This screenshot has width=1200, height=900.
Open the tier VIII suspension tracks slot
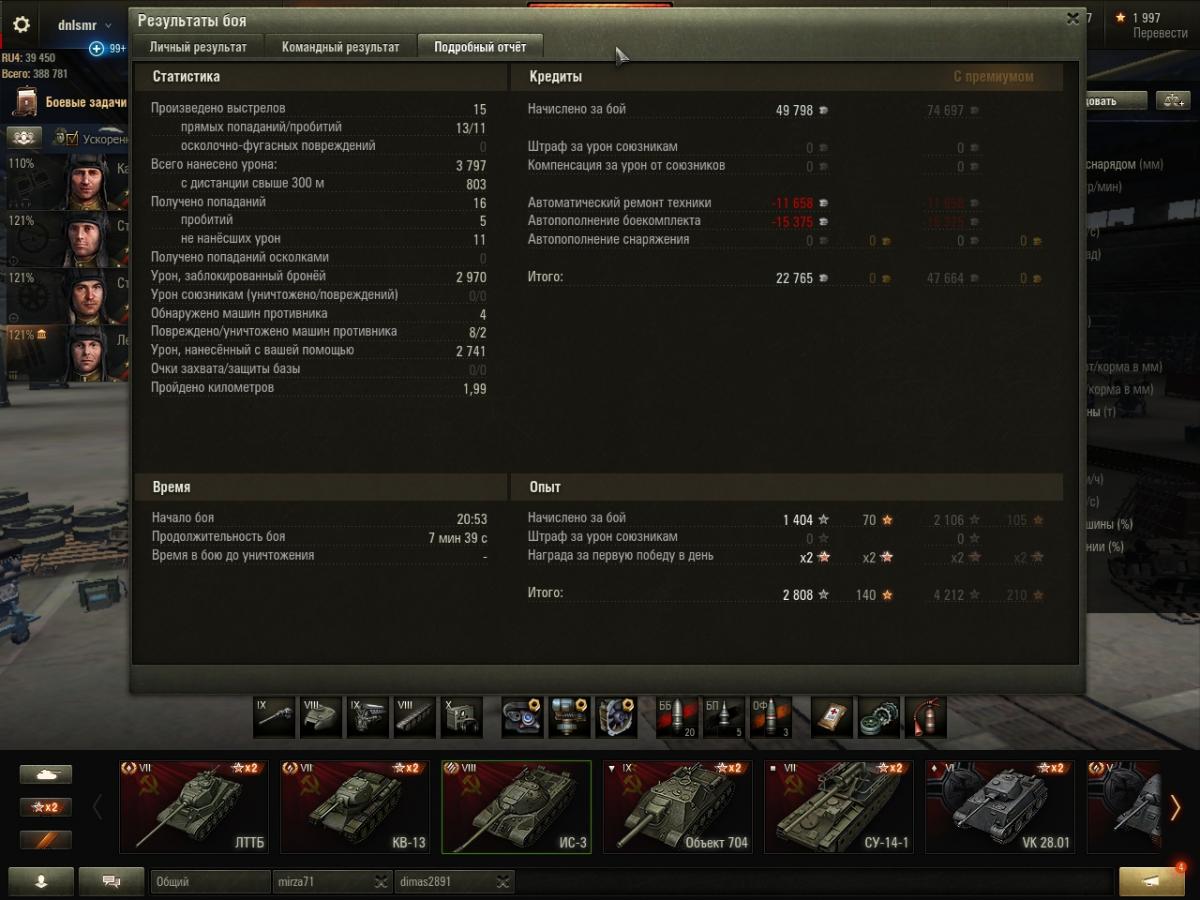pyautogui.click(x=415, y=717)
